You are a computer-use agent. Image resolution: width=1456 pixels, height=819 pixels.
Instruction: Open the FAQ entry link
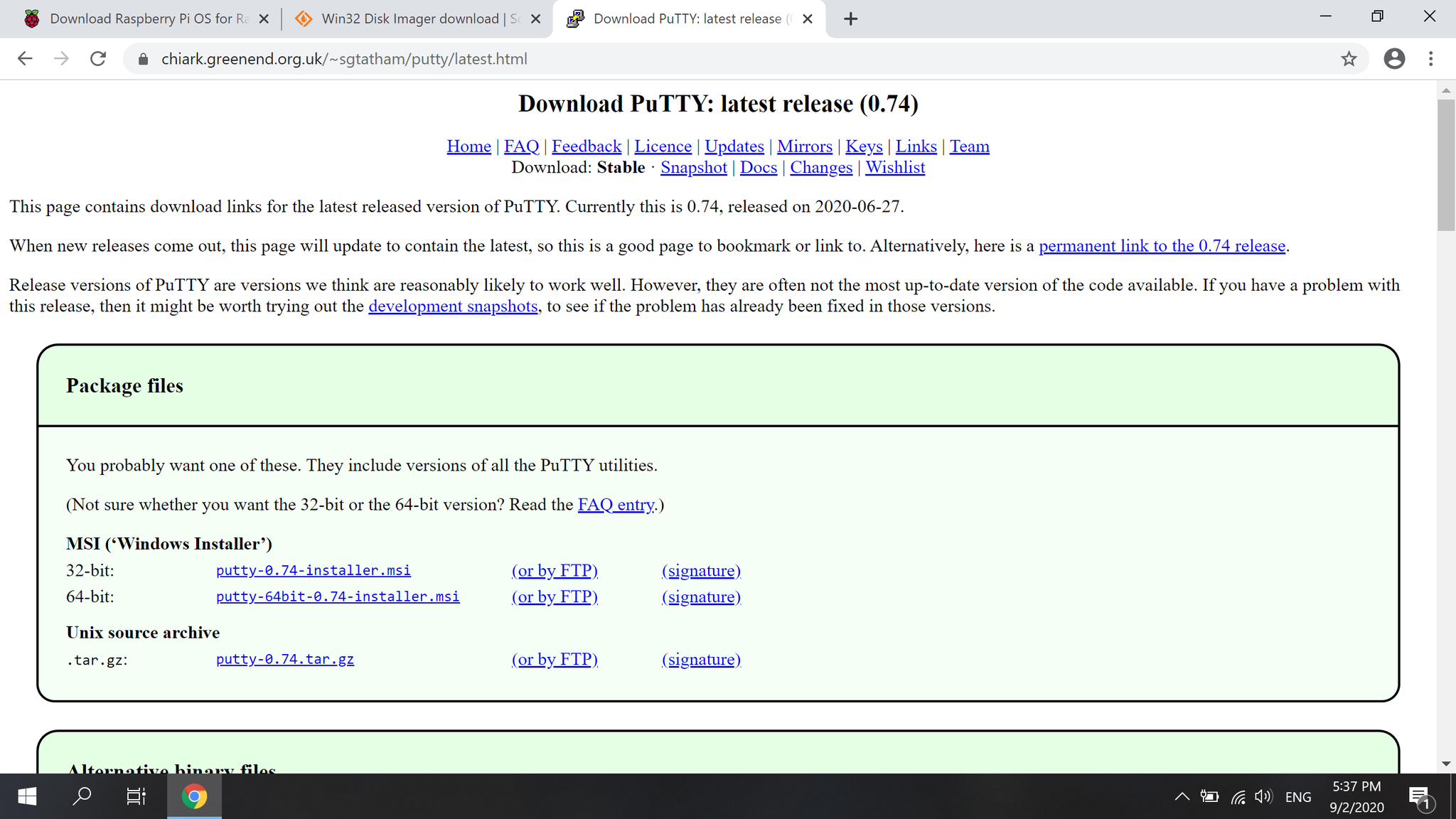pyautogui.click(x=616, y=505)
